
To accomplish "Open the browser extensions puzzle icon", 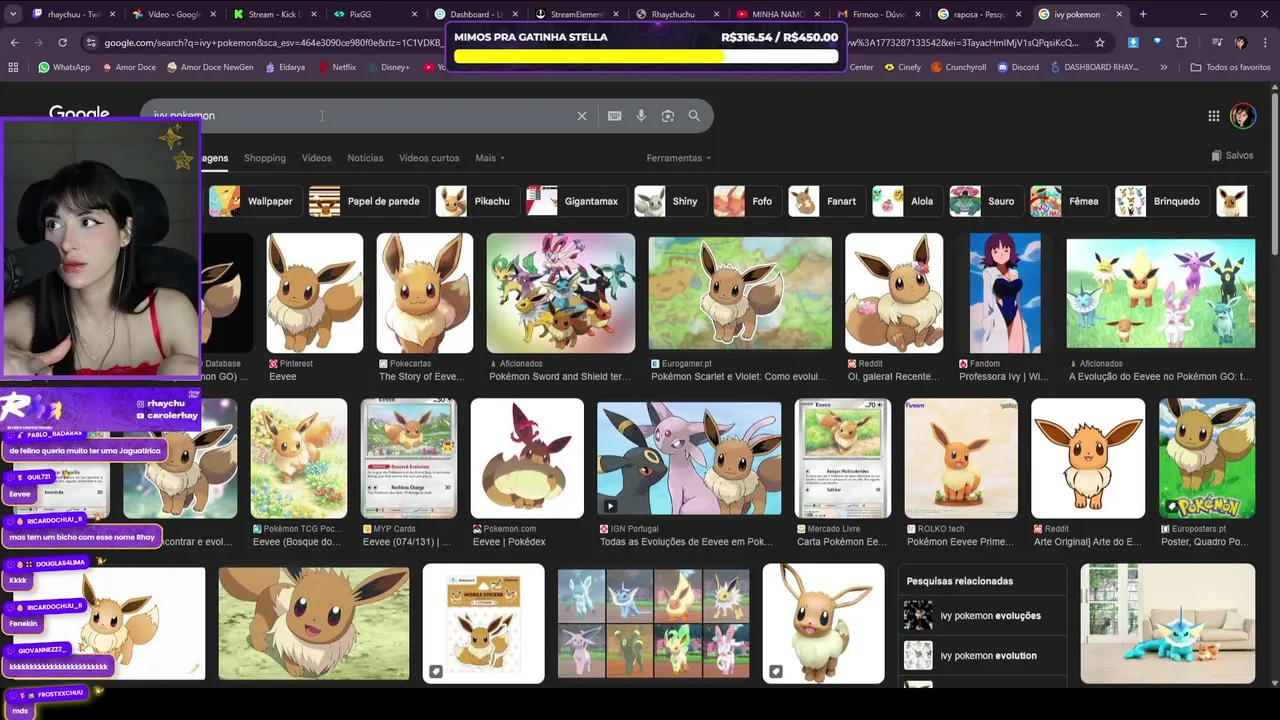I will click(x=1182, y=43).
